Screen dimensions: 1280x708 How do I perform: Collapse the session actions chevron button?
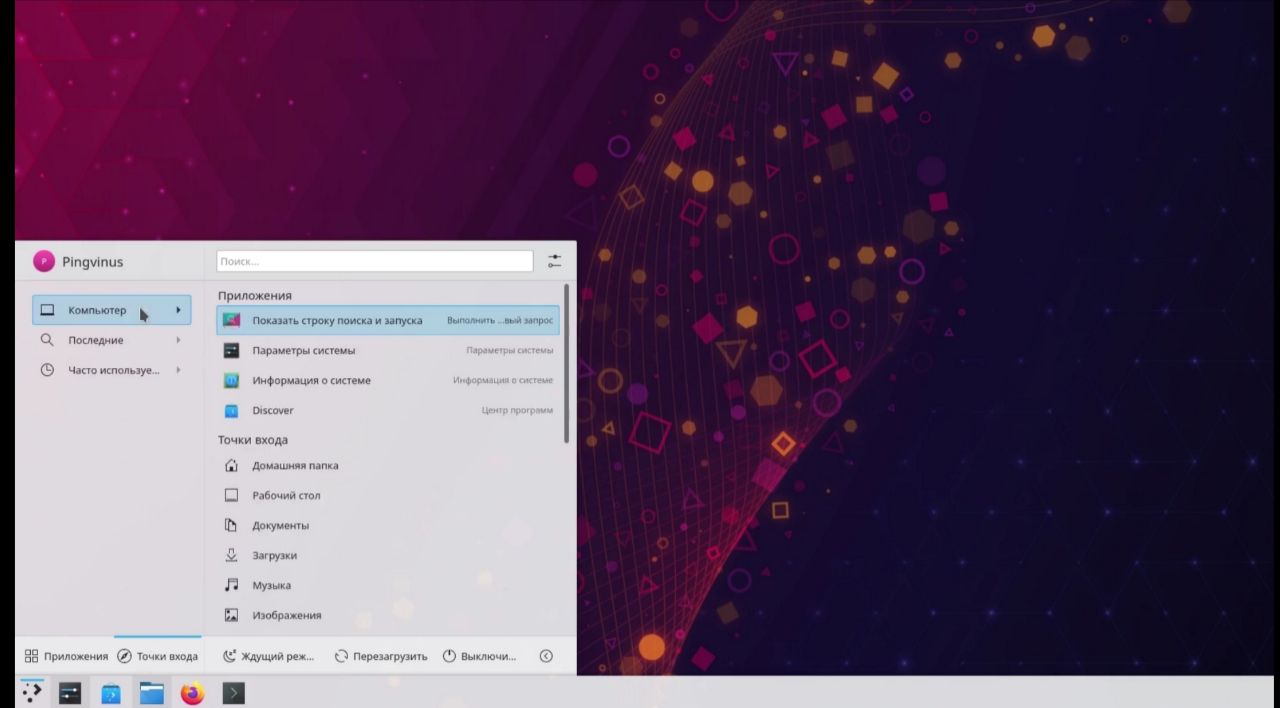(x=546, y=656)
